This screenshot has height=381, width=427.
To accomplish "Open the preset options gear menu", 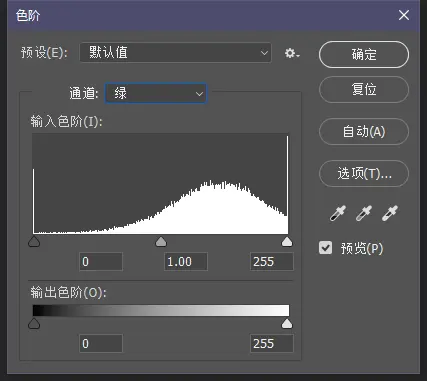I will coord(292,53).
